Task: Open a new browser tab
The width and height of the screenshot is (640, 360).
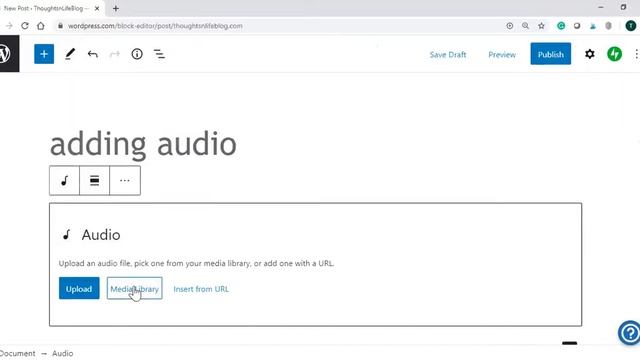Action: coord(116,8)
